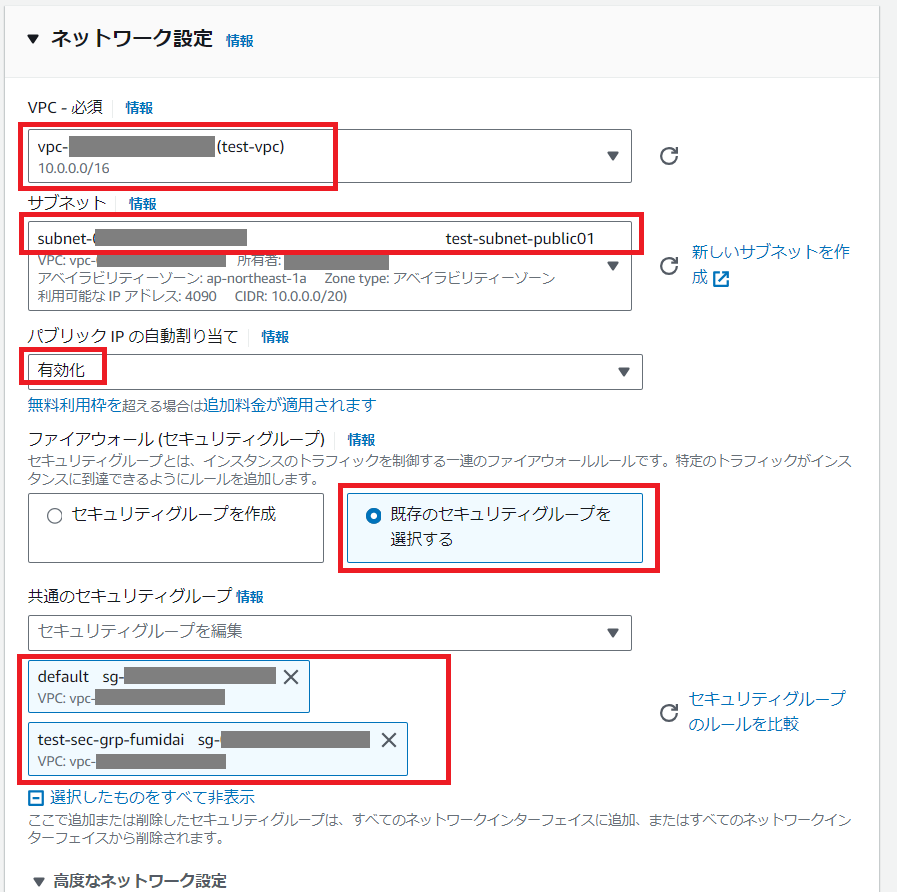Click the minus icon to hide selections
Viewport: 897px width, 892px height.
36,798
